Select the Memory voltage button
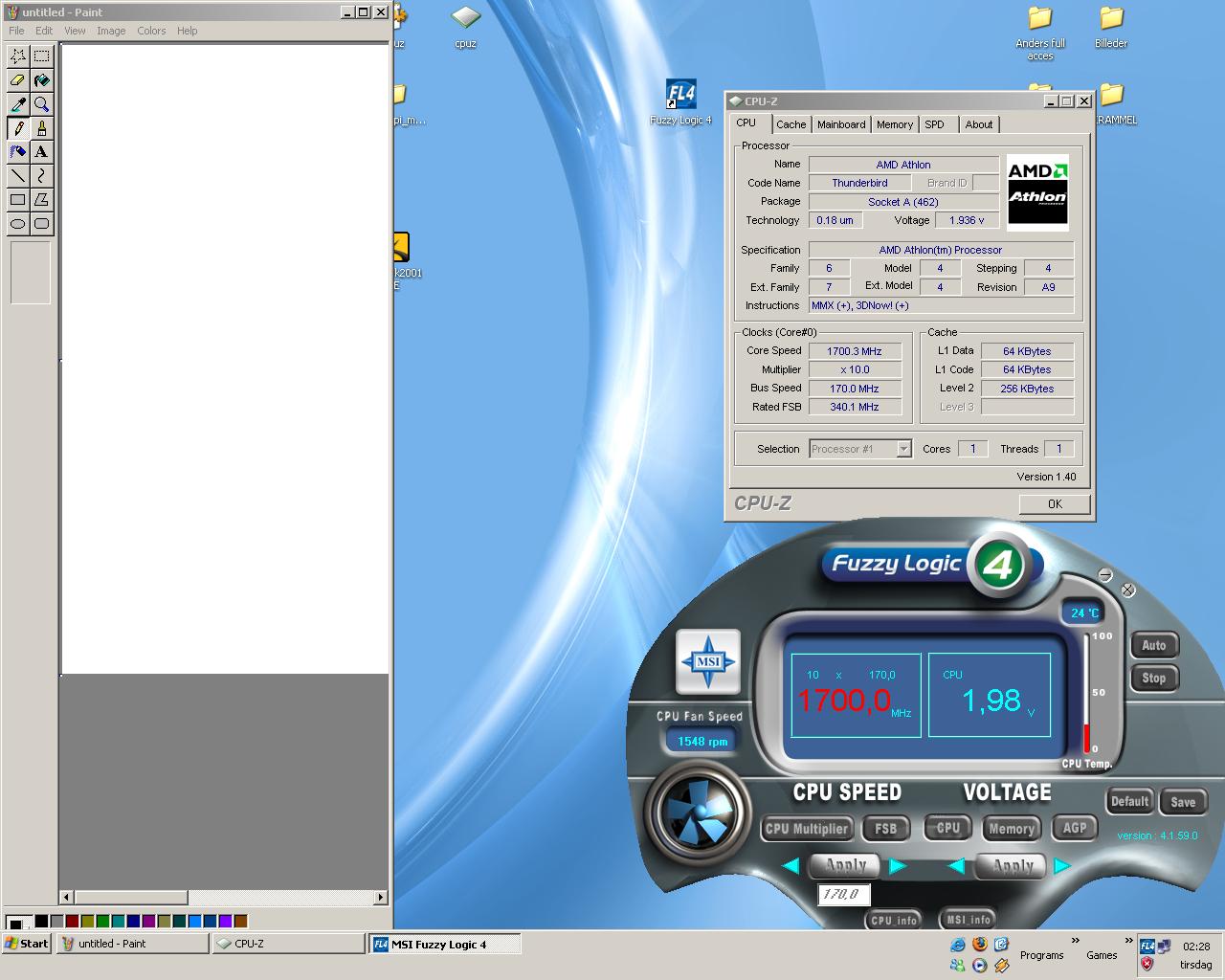Image resolution: width=1225 pixels, height=980 pixels. point(1012,829)
